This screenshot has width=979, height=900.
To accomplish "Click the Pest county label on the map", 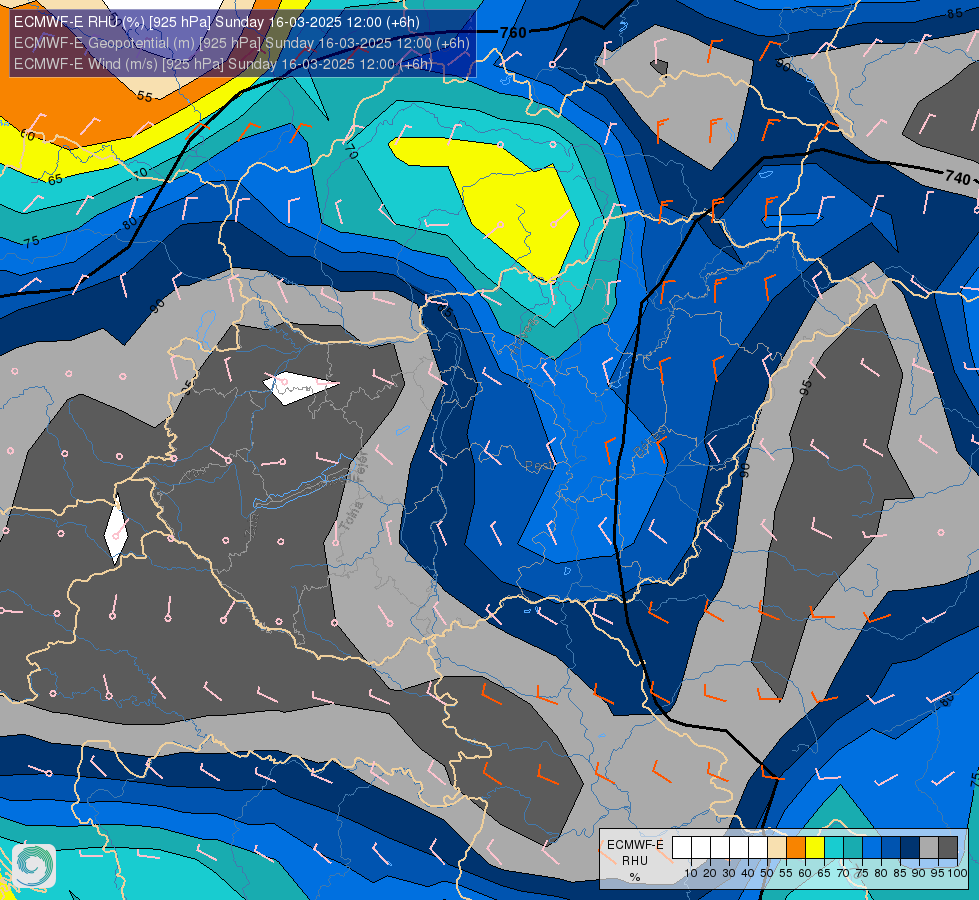I will [x=539, y=466].
